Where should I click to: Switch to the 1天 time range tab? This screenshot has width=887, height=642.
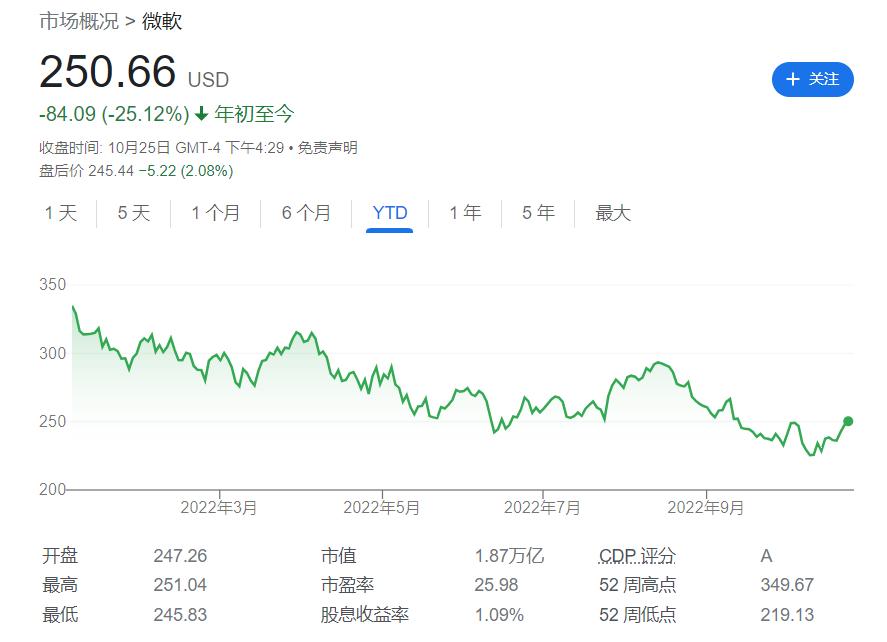click(60, 213)
